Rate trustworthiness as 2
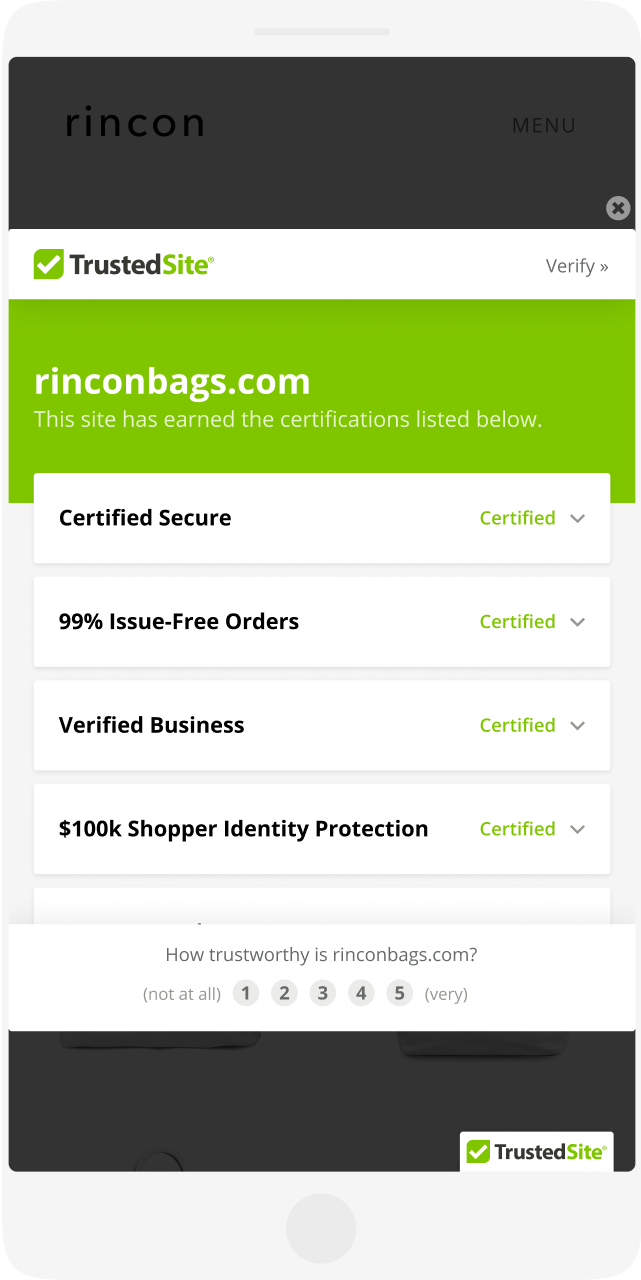Screen dimensions: 641x1280 (284, 993)
